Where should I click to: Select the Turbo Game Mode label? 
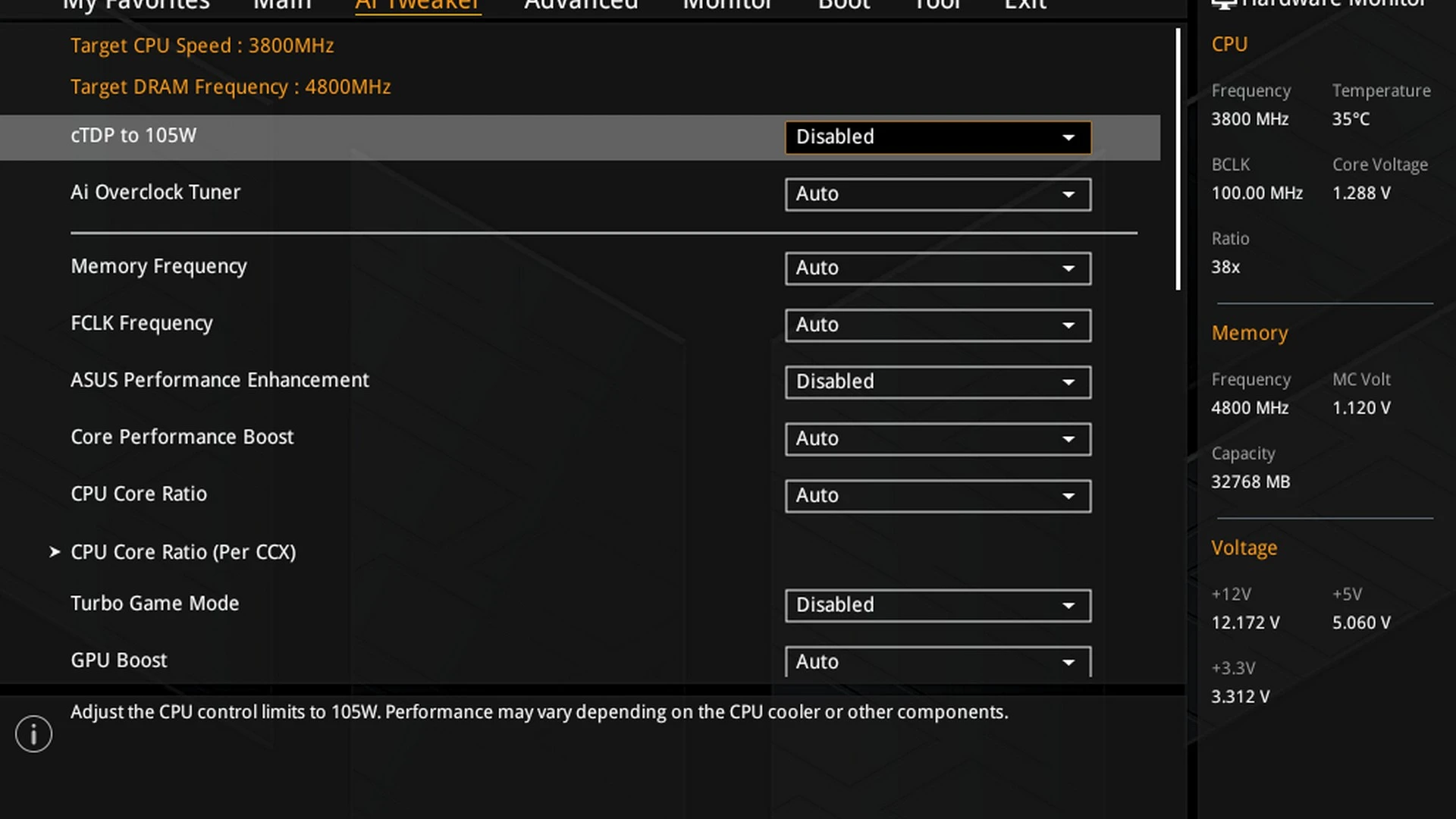point(155,604)
